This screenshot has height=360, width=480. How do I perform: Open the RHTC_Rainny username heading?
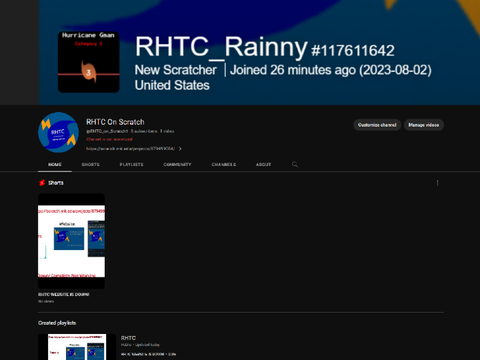[221, 47]
